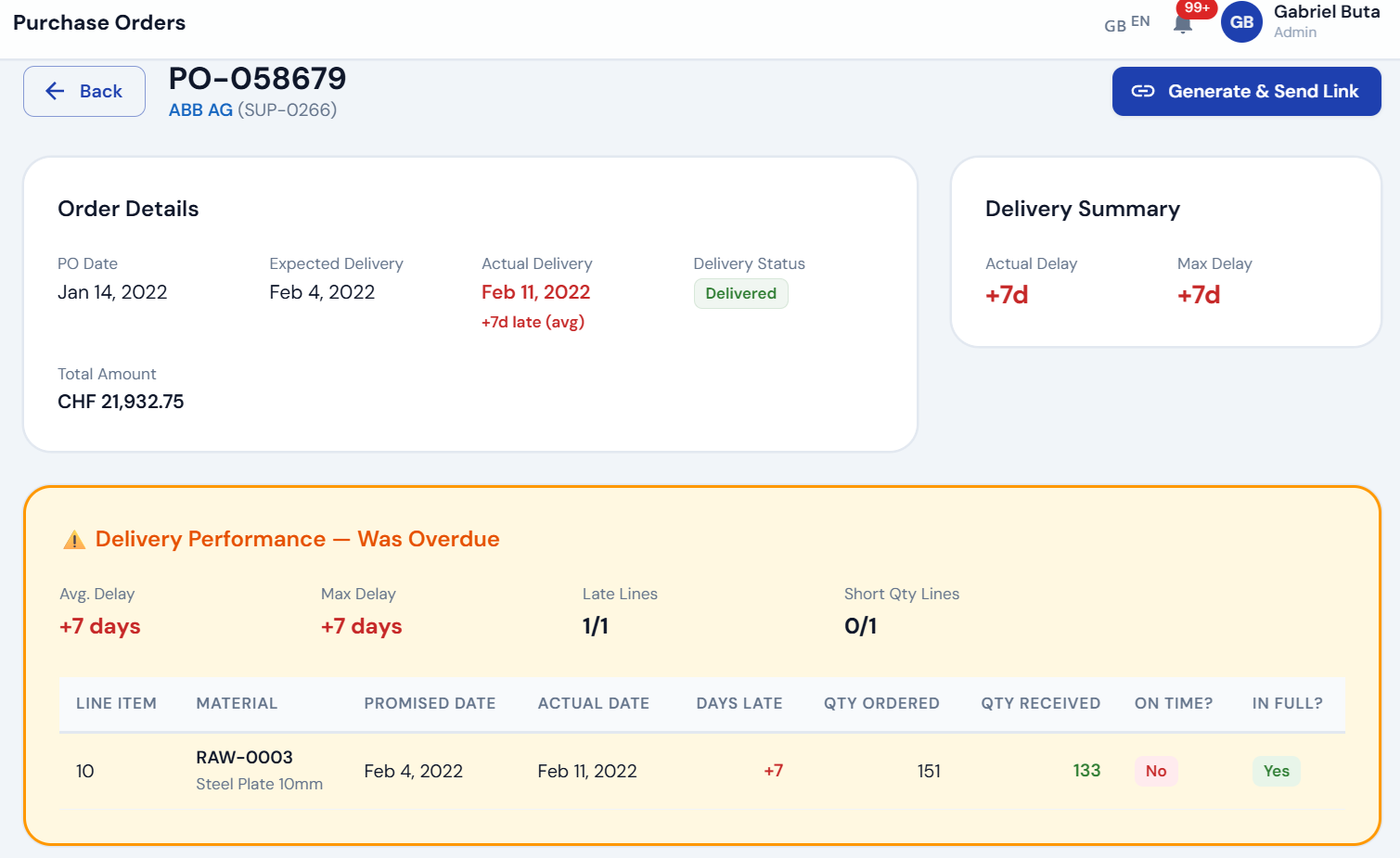
Task: Click the link icon on Generate & Send Link
Action: click(1144, 91)
